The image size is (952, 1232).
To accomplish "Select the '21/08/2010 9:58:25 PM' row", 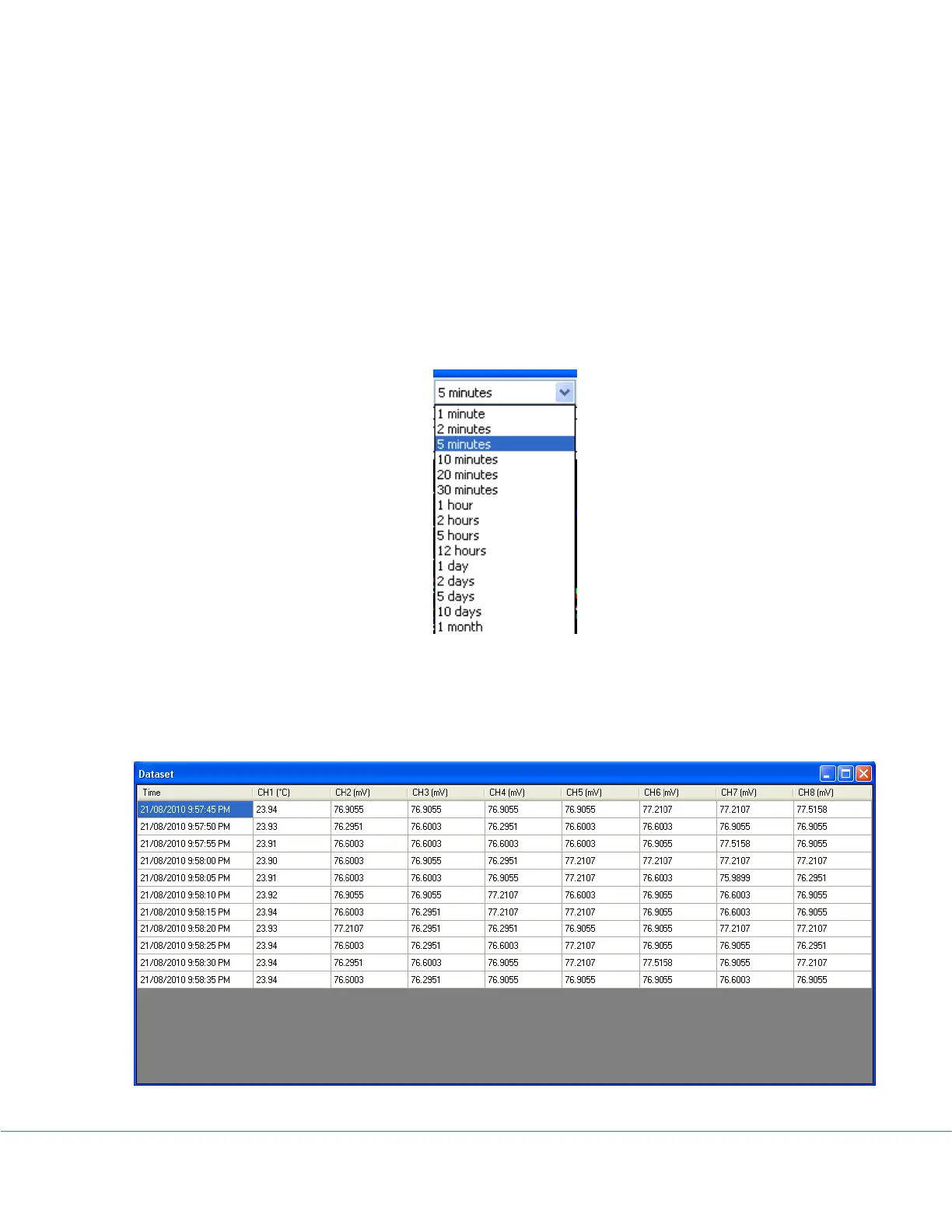I will 505,946.
